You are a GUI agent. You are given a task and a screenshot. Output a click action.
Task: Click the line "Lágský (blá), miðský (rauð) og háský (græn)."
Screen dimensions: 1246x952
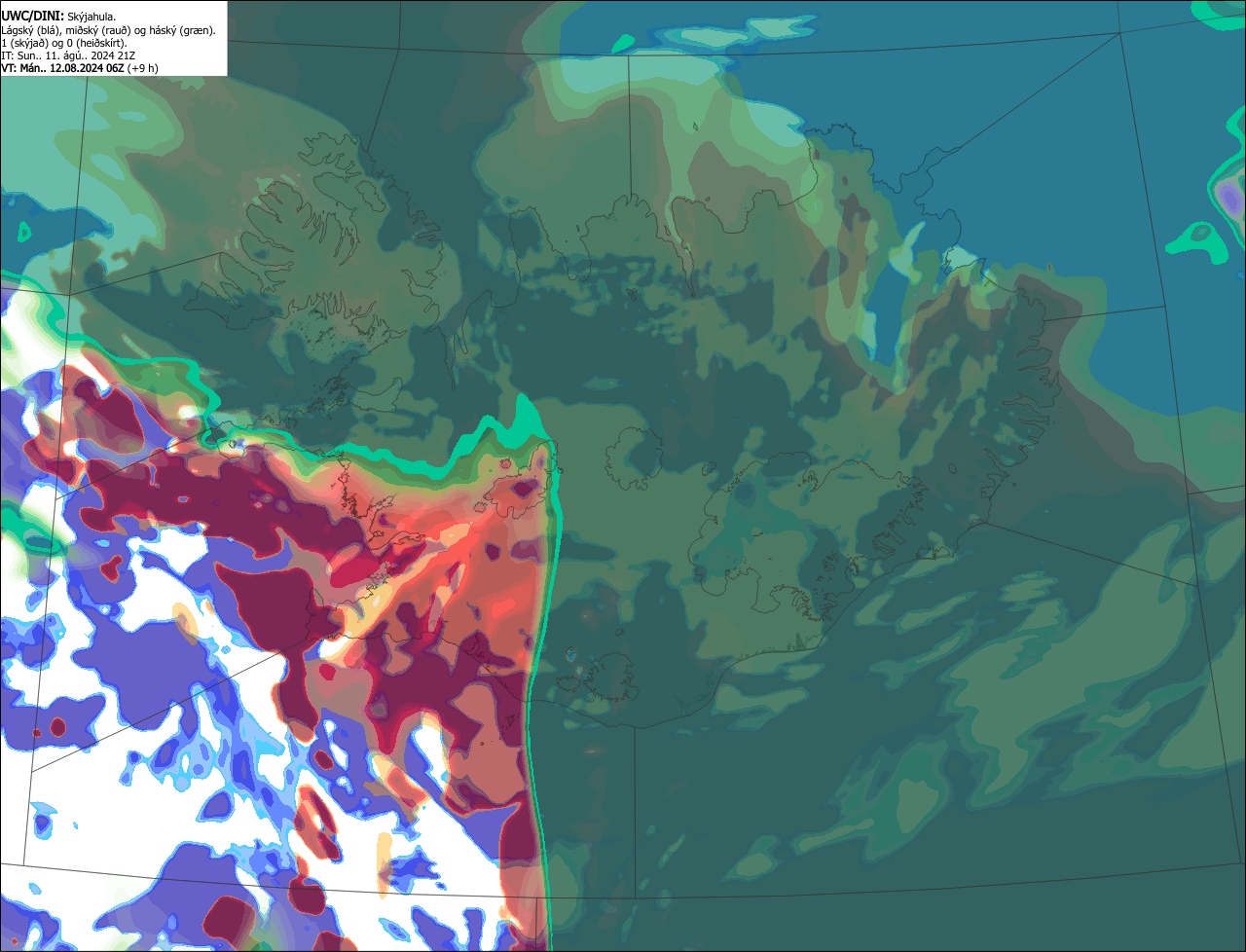108,30
